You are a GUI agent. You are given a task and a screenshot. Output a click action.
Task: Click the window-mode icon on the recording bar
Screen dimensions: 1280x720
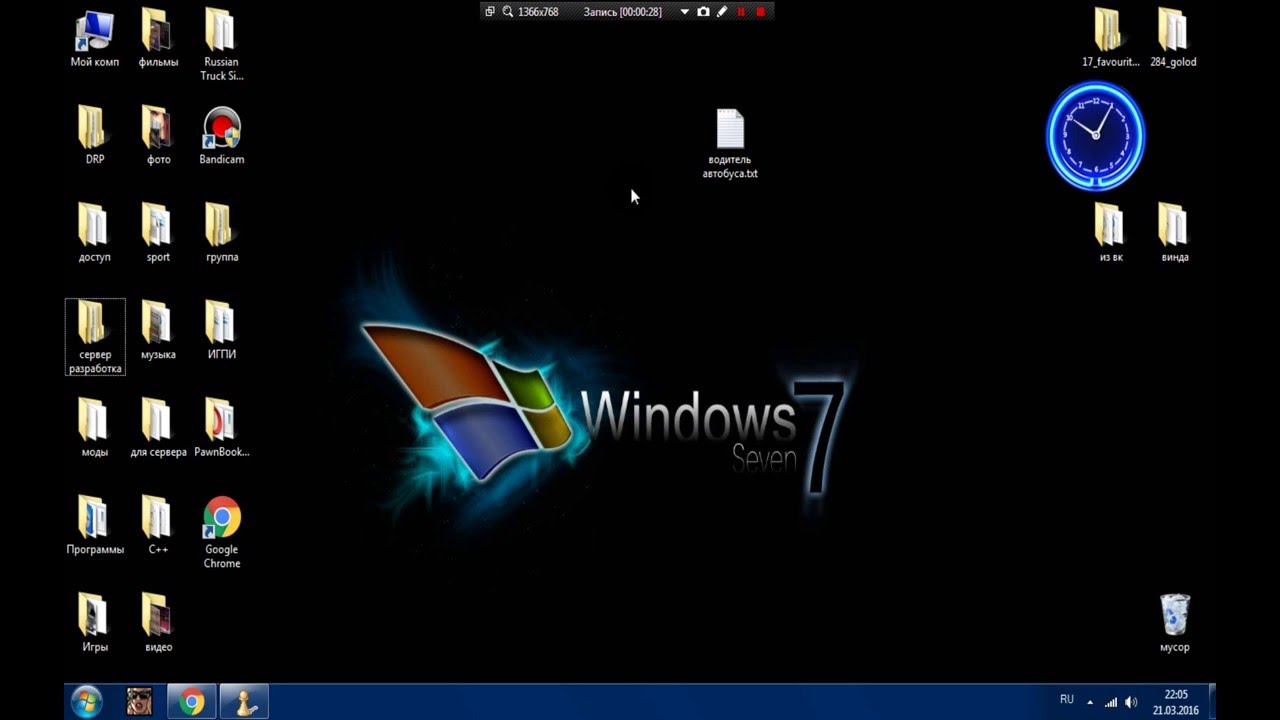pos(489,12)
